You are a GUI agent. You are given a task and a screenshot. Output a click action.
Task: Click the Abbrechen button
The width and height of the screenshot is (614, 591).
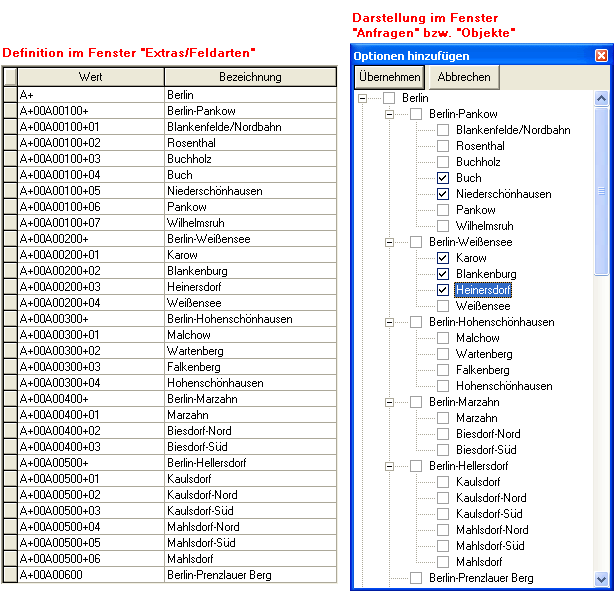[464, 77]
